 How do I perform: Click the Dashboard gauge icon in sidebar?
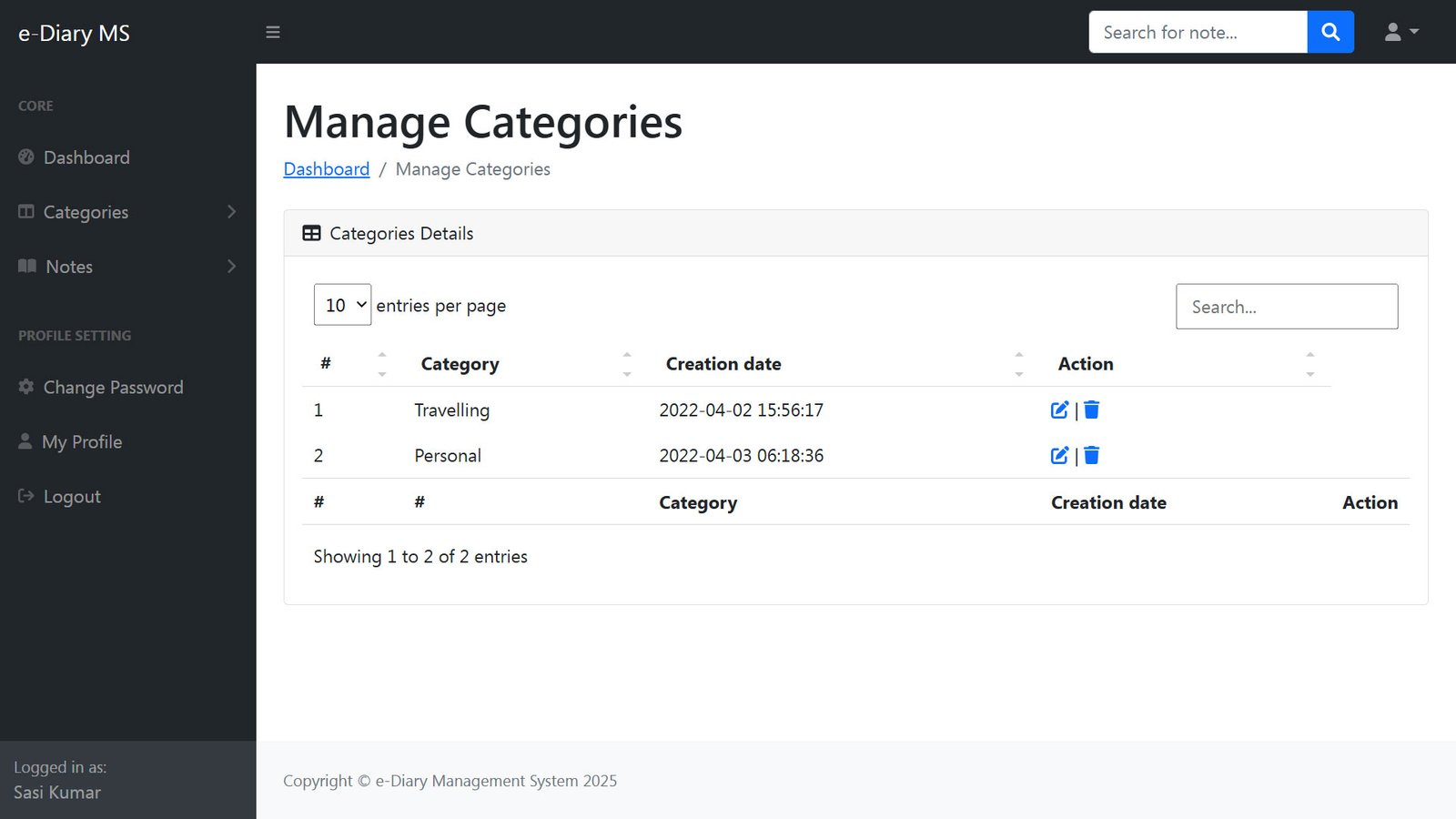tap(26, 157)
